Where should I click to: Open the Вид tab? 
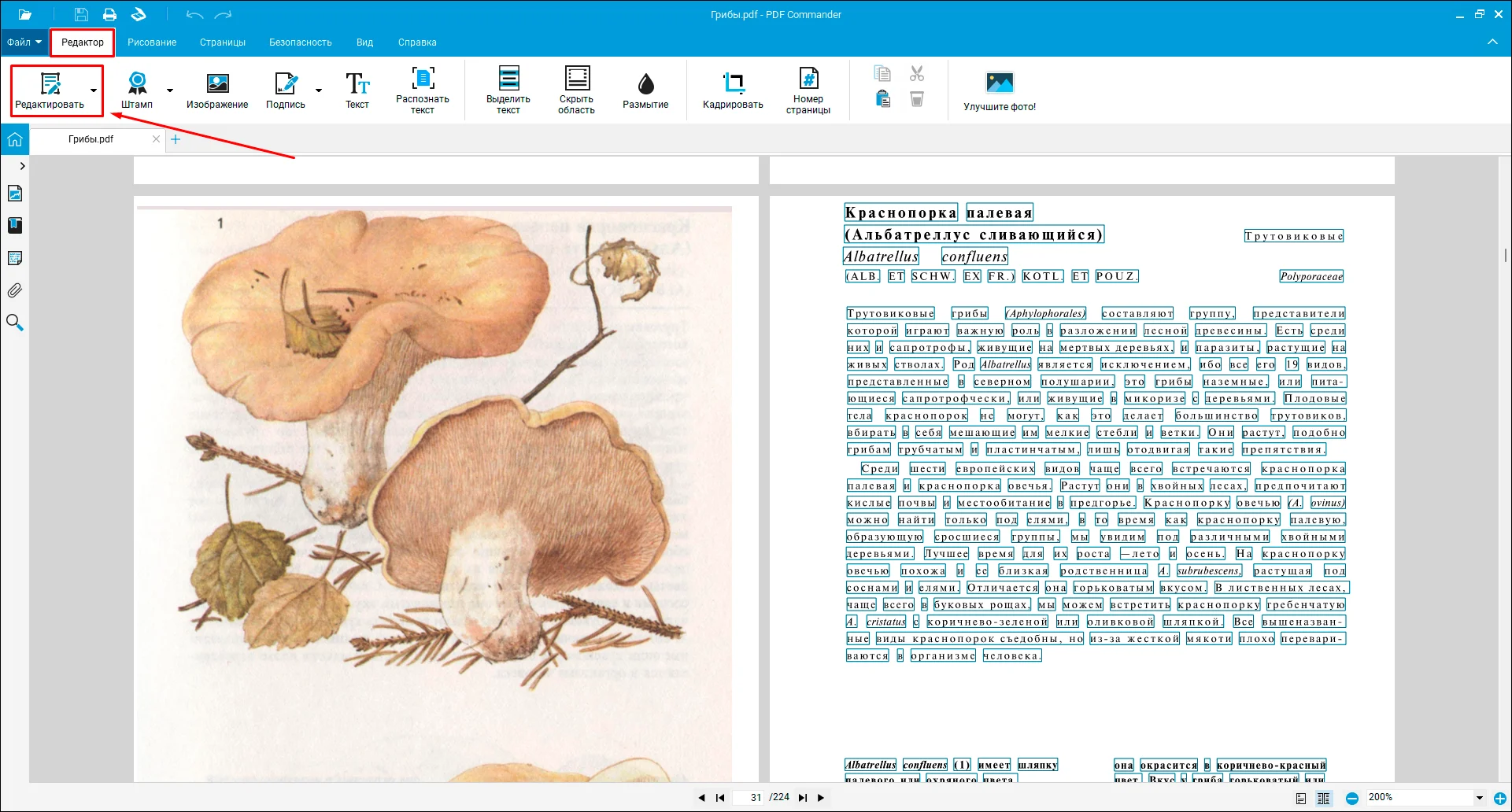point(364,42)
